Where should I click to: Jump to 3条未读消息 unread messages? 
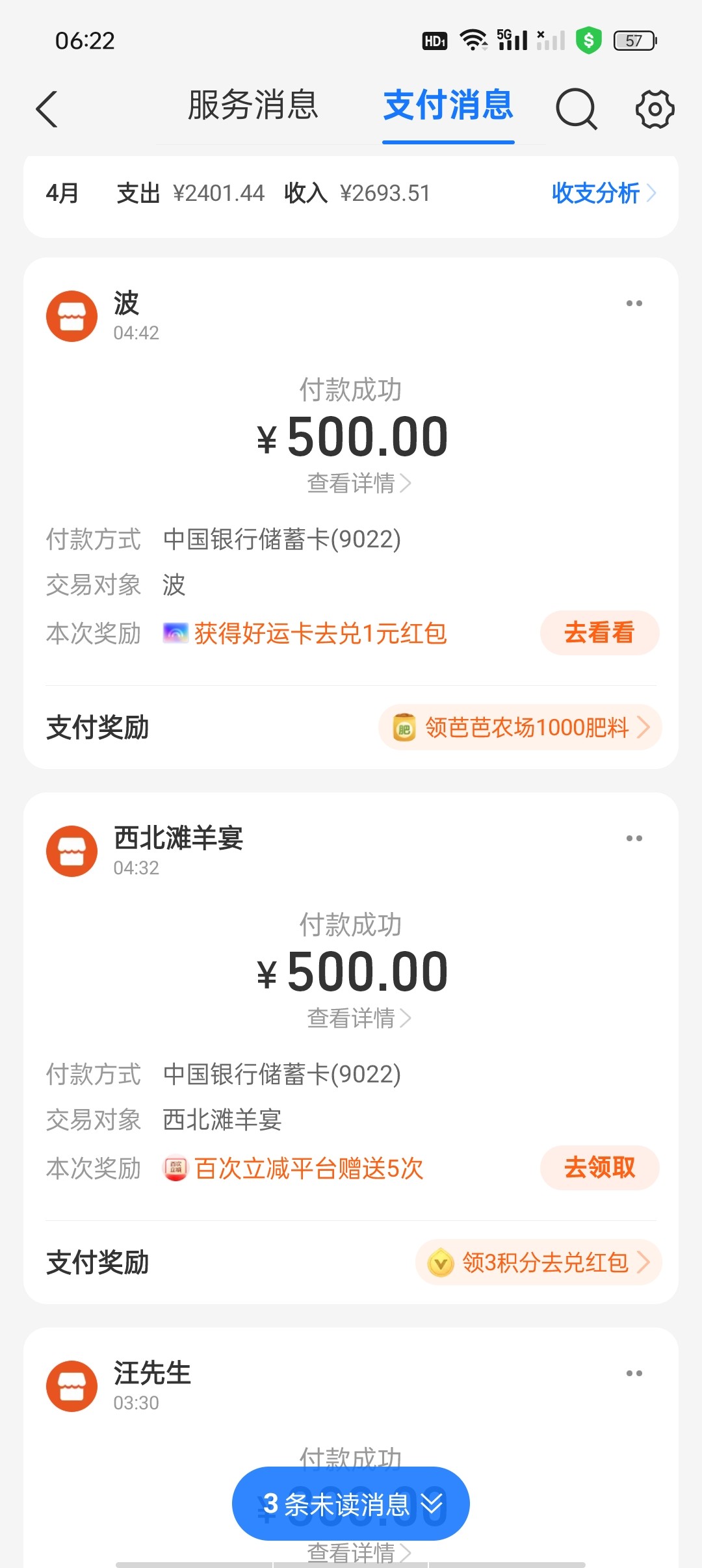click(x=351, y=1504)
